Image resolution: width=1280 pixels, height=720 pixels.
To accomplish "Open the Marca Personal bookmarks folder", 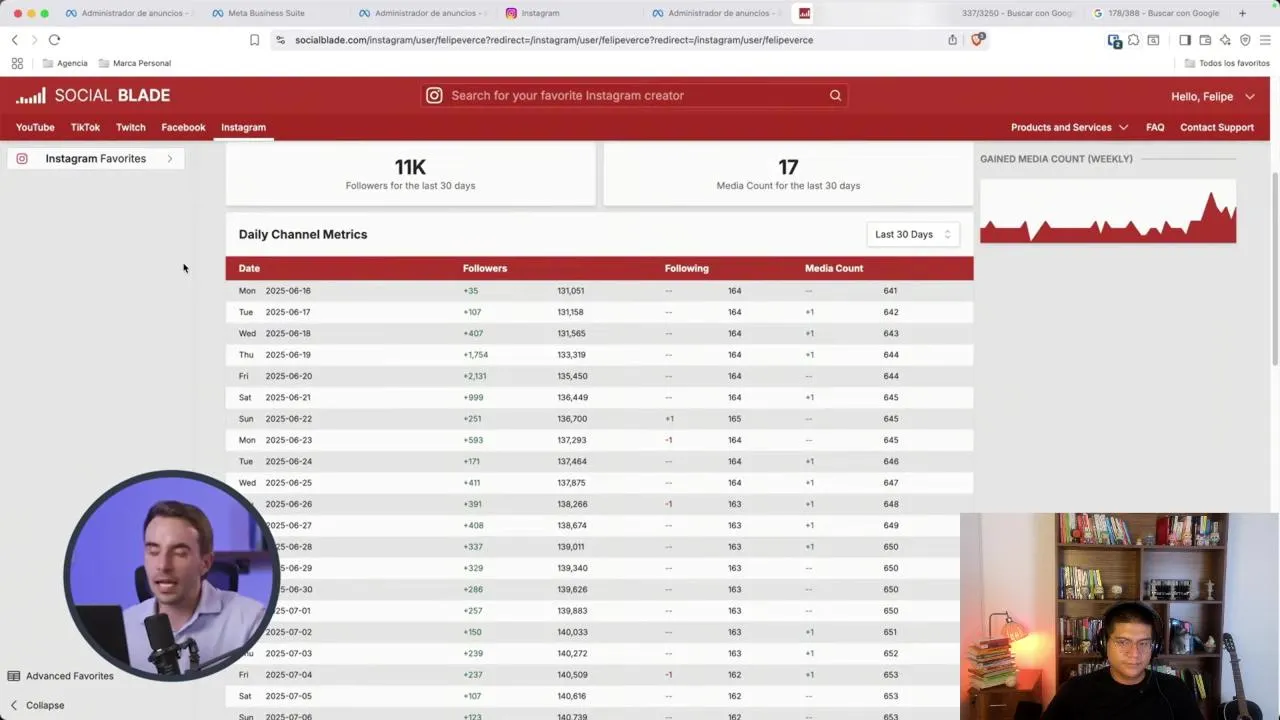I will pyautogui.click(x=134, y=63).
